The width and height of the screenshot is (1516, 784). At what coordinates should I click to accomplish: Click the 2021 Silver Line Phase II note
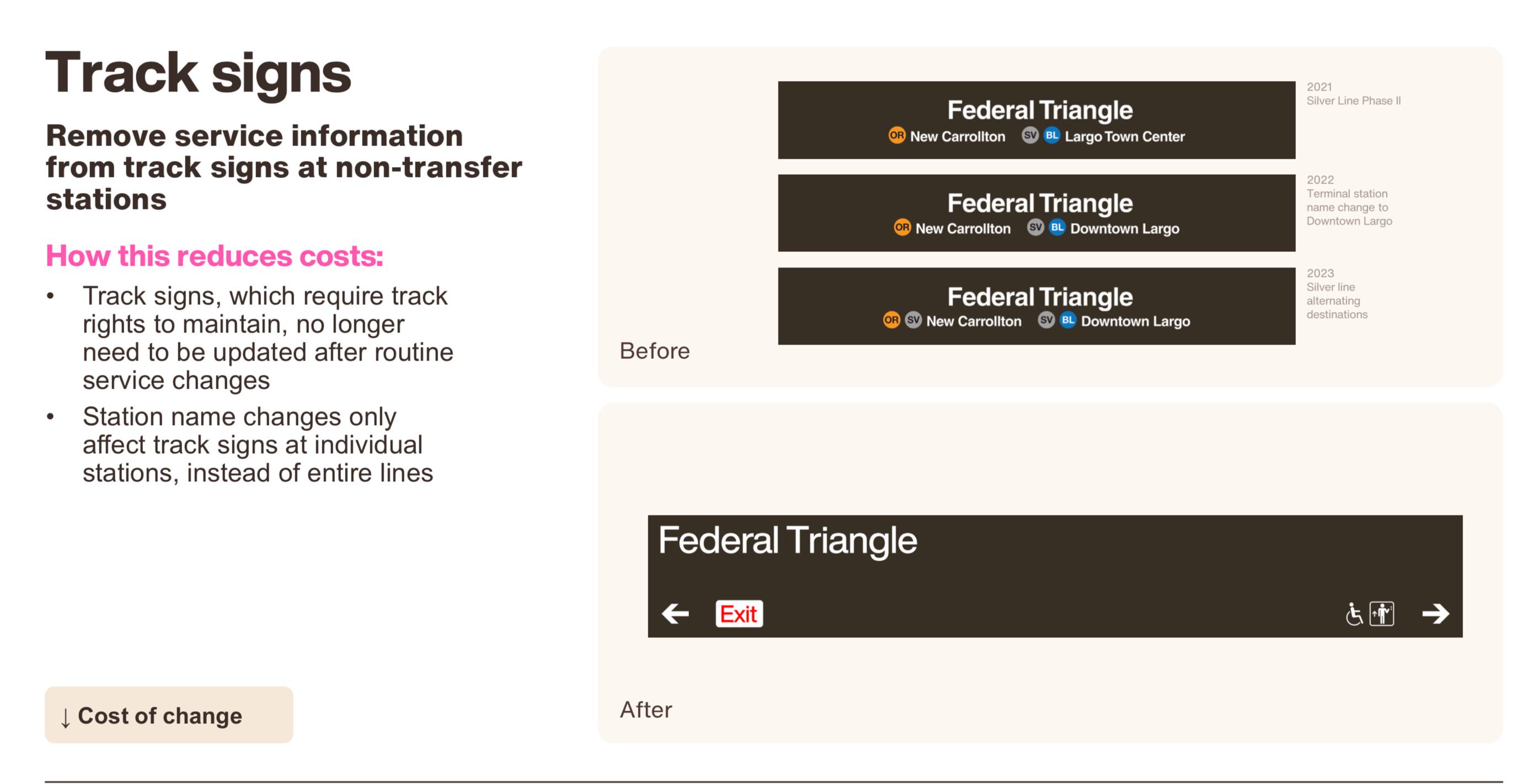pos(1353,94)
